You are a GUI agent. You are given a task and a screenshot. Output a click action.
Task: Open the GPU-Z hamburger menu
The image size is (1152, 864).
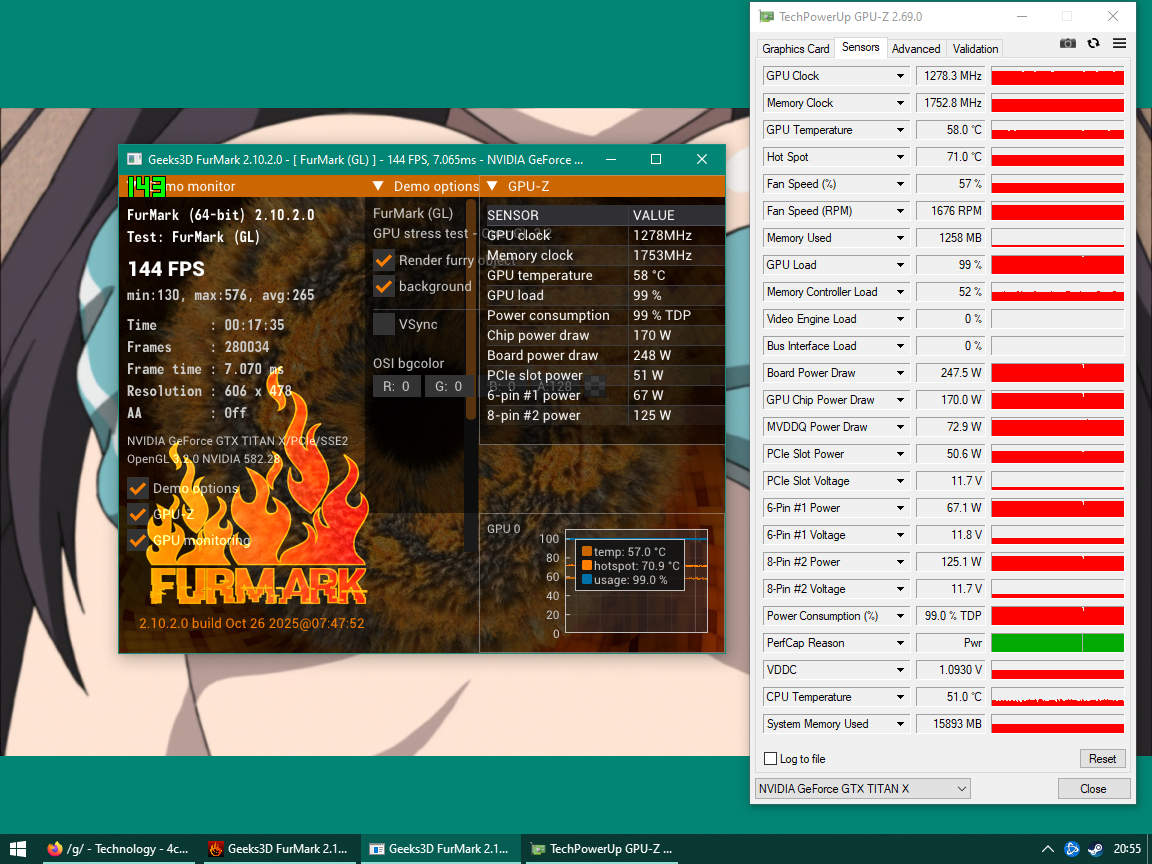coord(1119,43)
